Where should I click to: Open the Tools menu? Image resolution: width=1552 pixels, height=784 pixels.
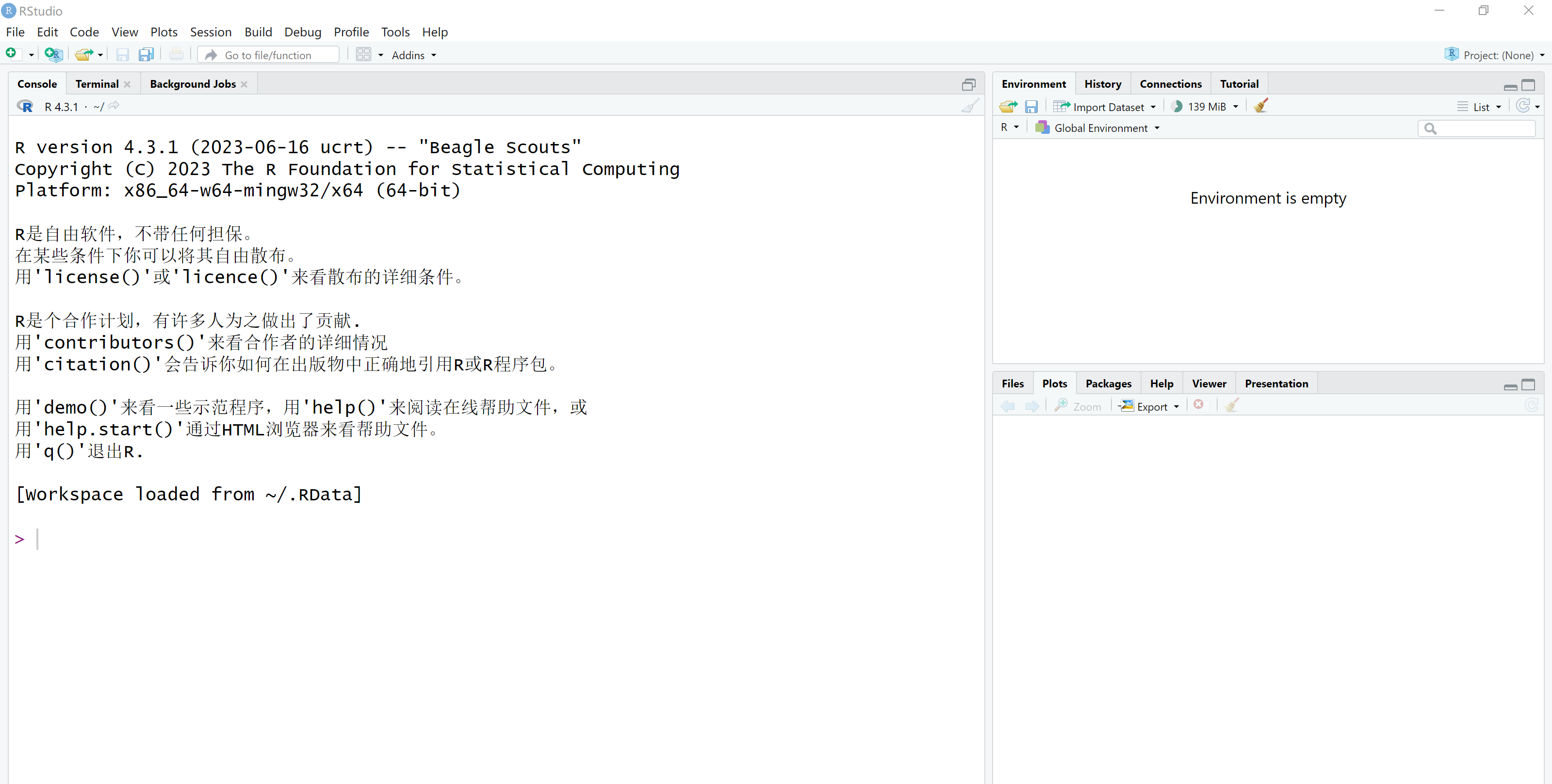click(395, 32)
